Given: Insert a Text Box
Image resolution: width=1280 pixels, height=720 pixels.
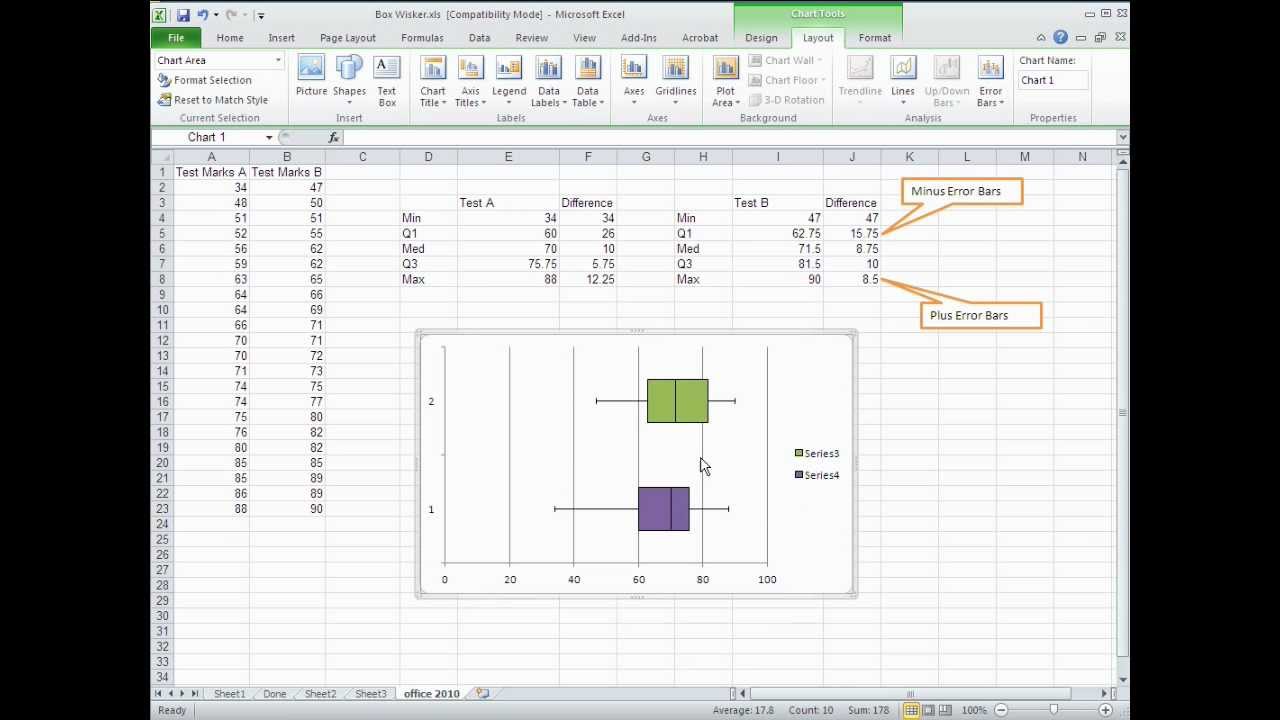Looking at the screenshot, I should tap(387, 80).
